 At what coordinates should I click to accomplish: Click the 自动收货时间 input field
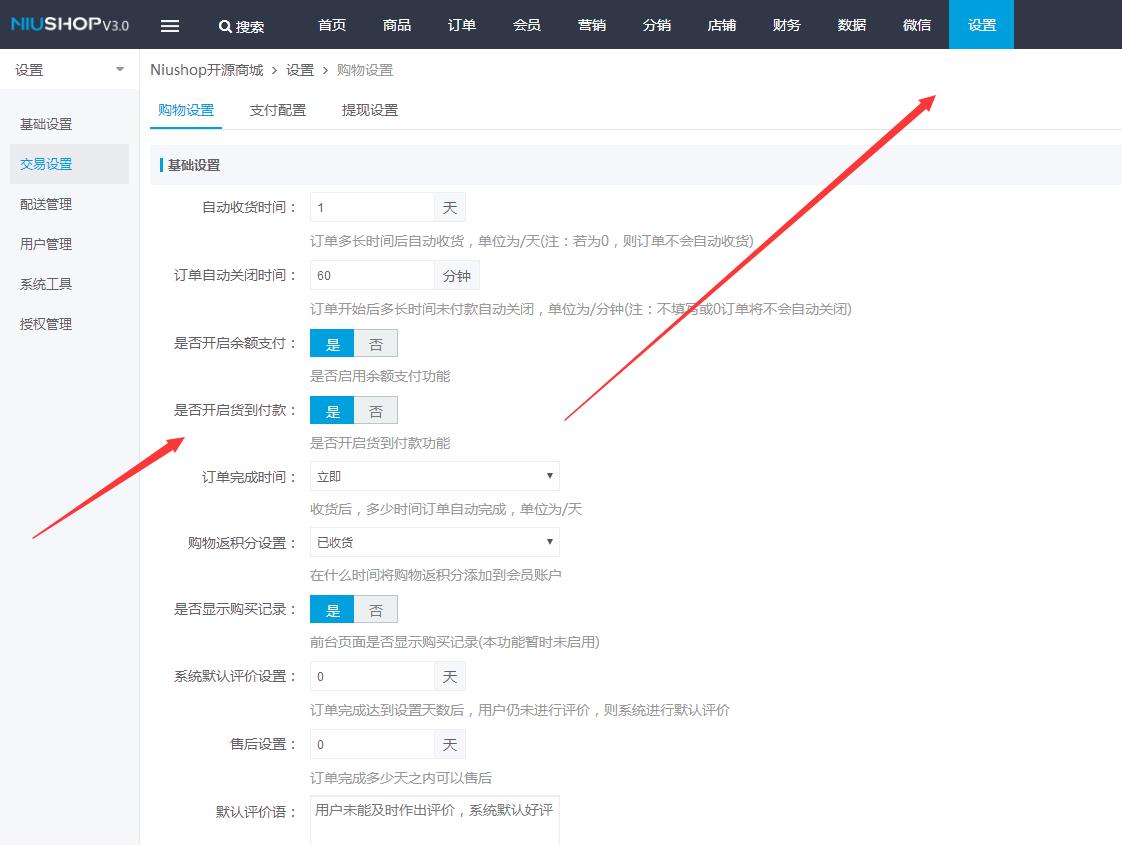[371, 207]
